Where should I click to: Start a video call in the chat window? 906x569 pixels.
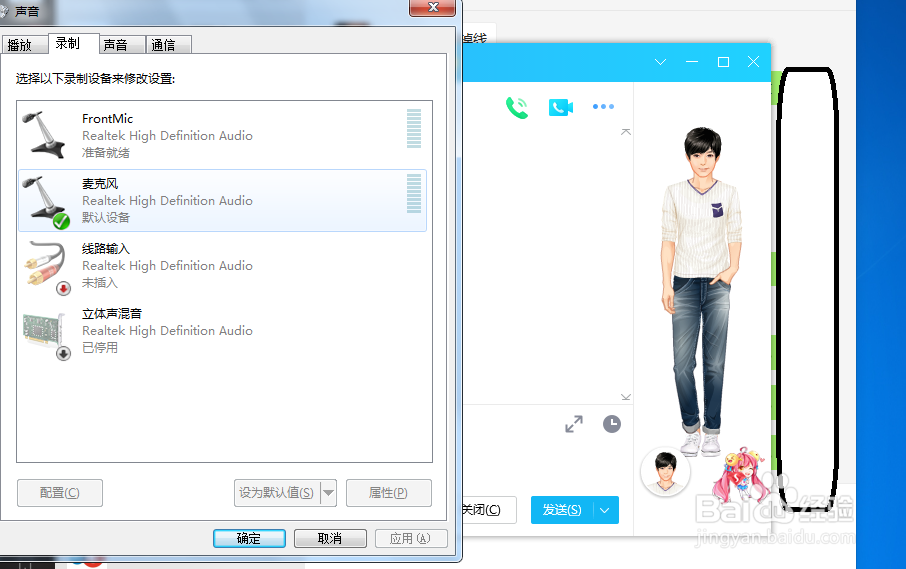(x=560, y=107)
